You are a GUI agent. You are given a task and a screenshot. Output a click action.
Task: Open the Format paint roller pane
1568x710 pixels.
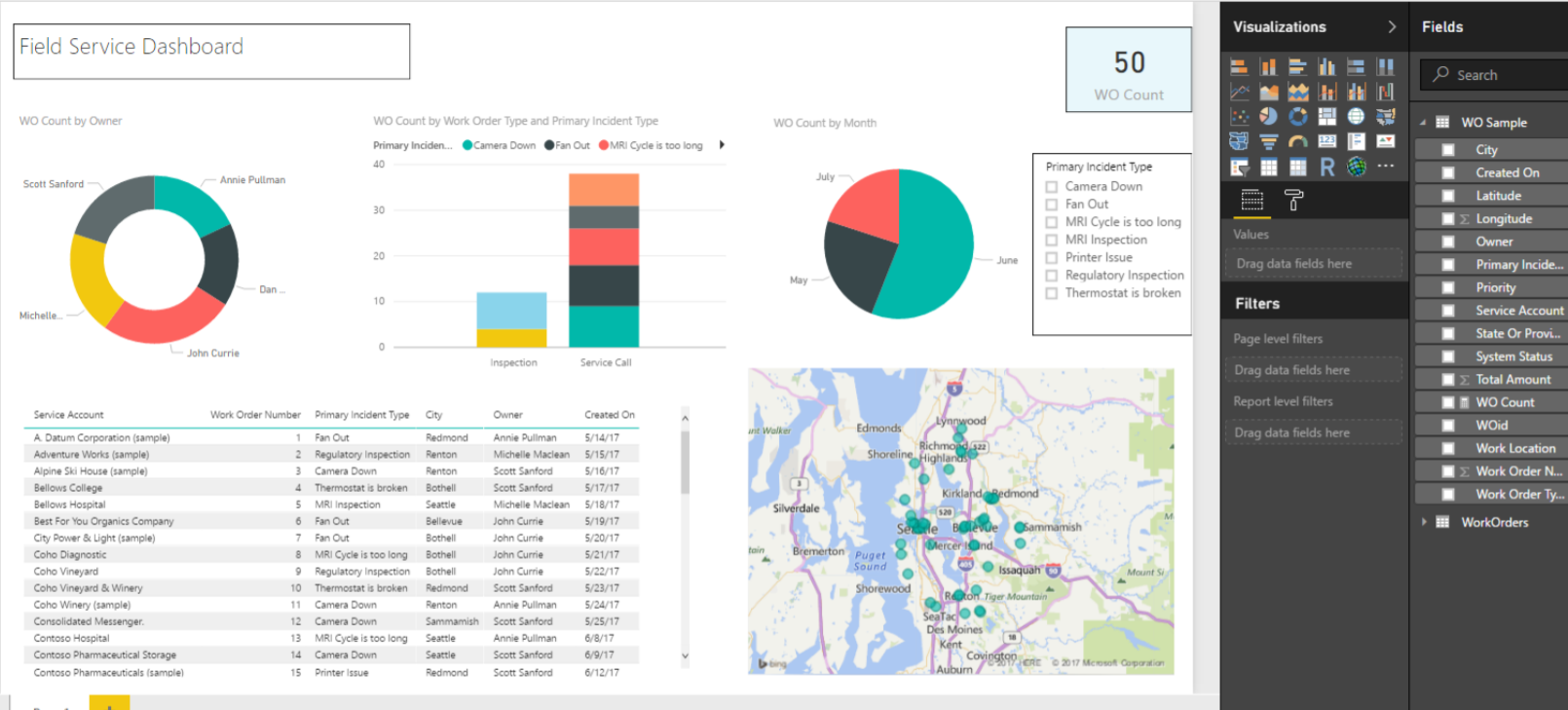pyautogui.click(x=1293, y=201)
